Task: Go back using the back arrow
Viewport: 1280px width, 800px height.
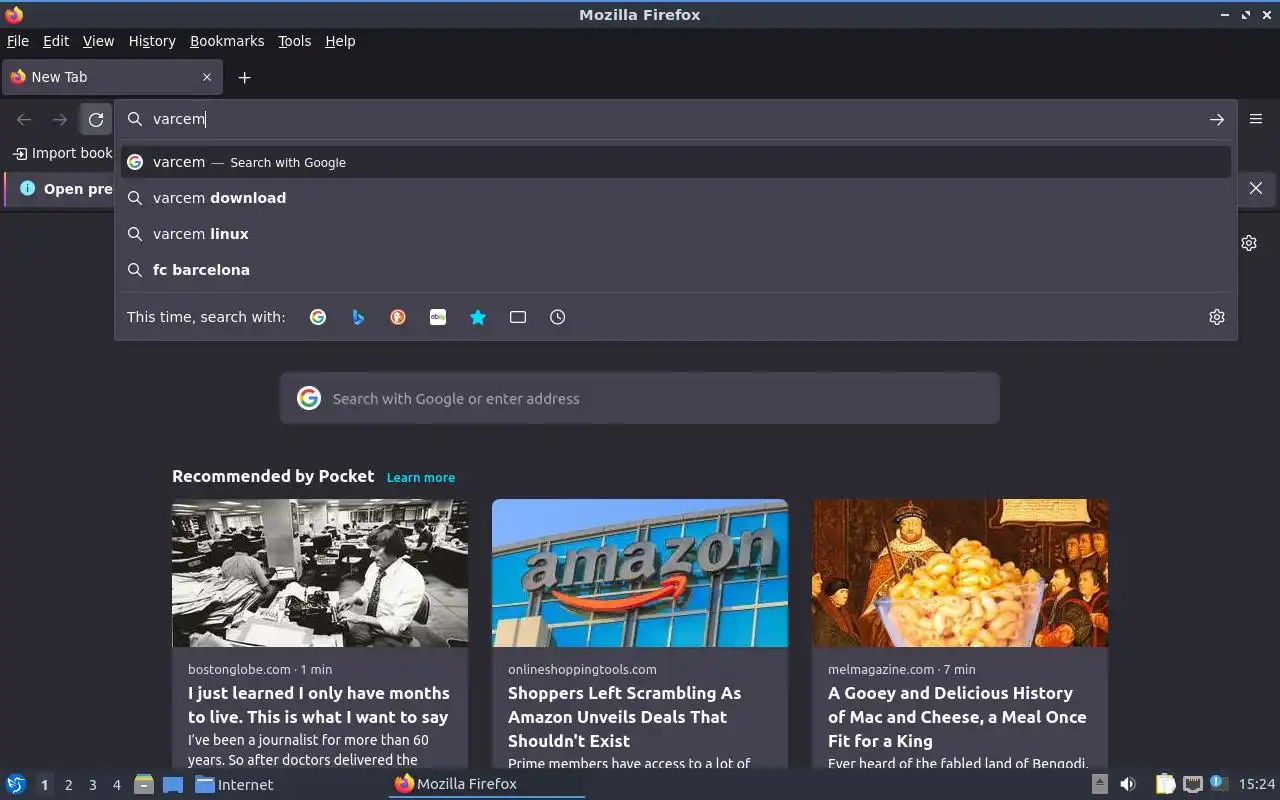Action: [24, 120]
